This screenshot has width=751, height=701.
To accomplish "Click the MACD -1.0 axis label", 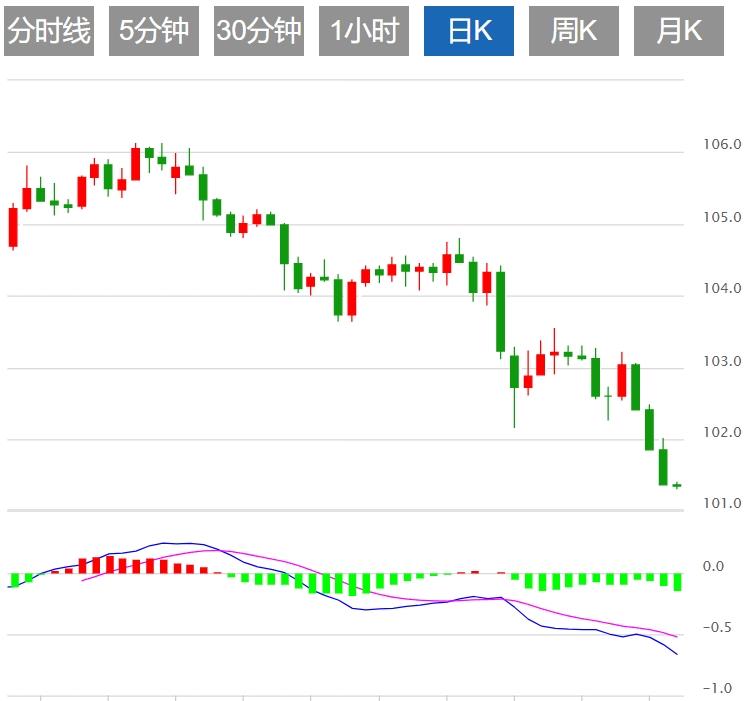I will [x=720, y=689].
